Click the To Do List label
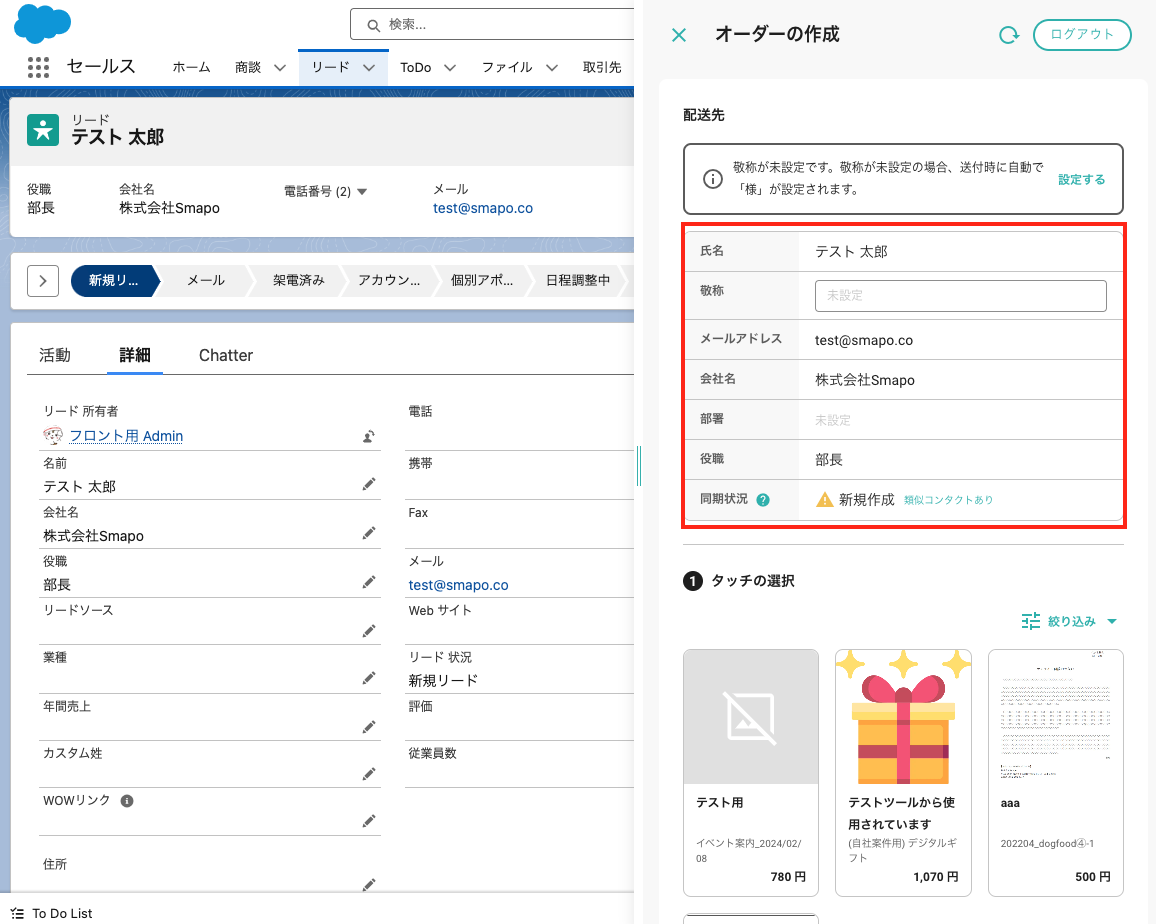The image size is (1156, 924). click(63, 914)
